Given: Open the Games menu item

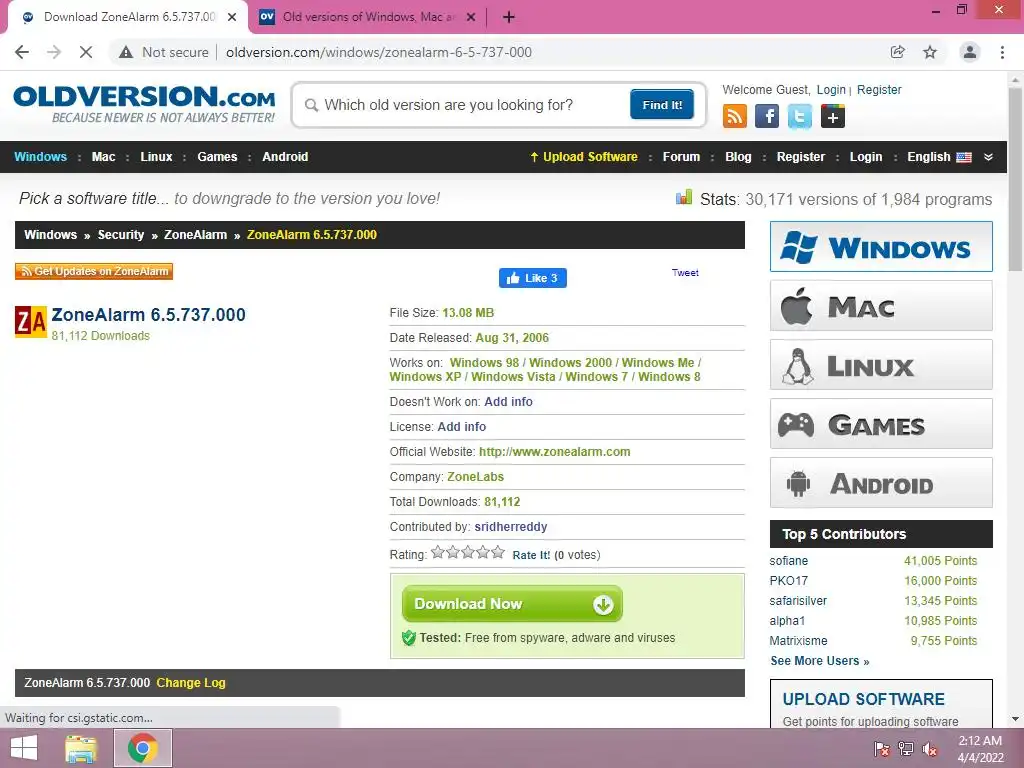Looking at the screenshot, I should click(217, 157).
